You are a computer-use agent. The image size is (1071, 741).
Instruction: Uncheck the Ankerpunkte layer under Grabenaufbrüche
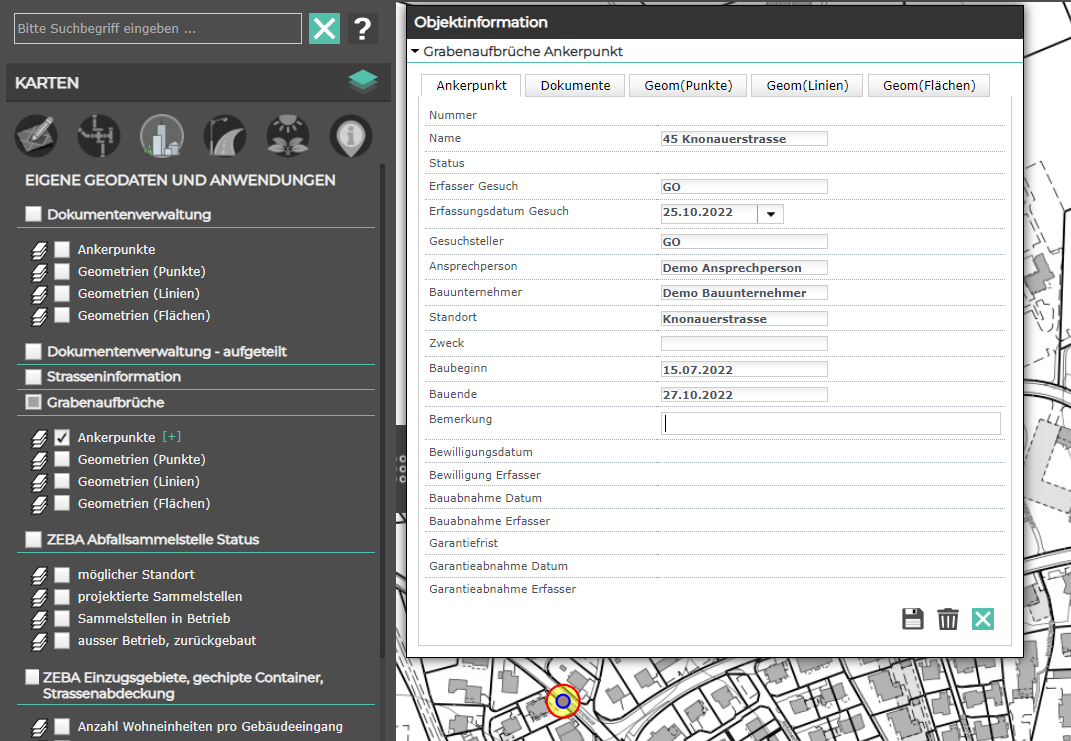62,438
